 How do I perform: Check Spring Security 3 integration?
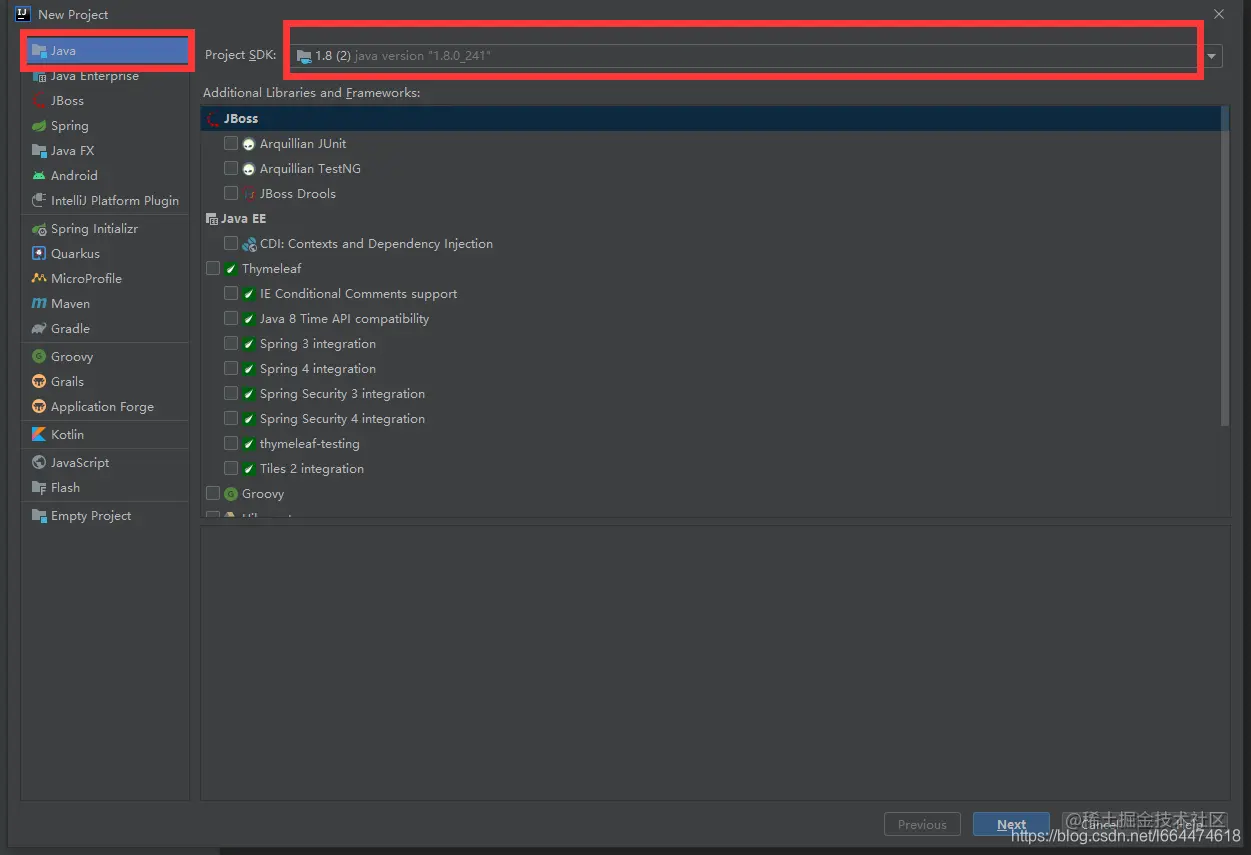[x=231, y=394]
